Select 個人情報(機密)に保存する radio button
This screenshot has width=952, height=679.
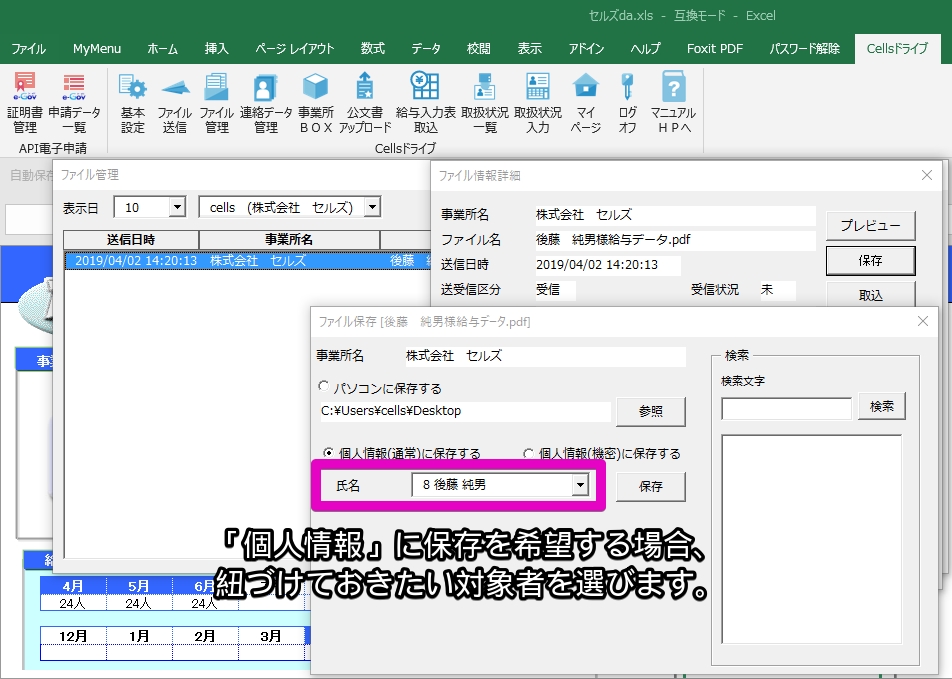pos(528,453)
